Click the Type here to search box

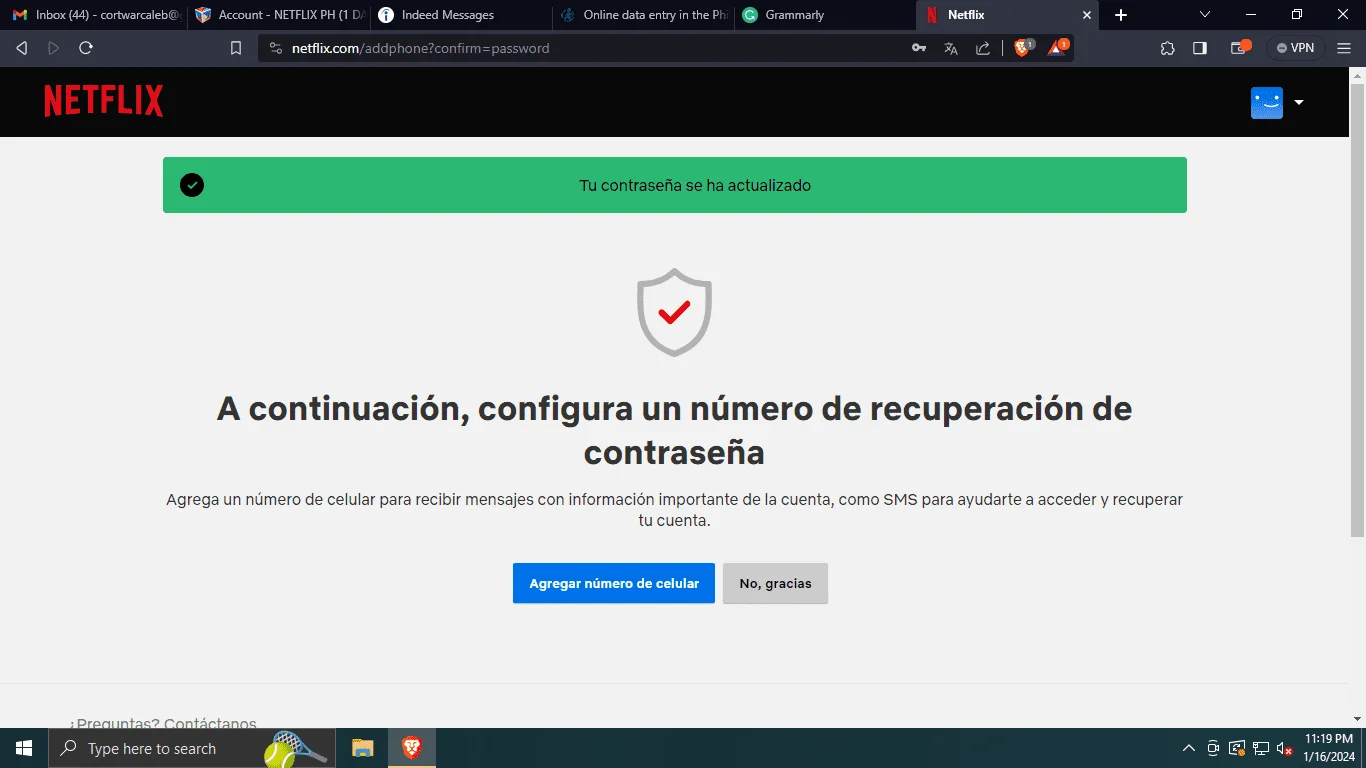tap(193, 748)
